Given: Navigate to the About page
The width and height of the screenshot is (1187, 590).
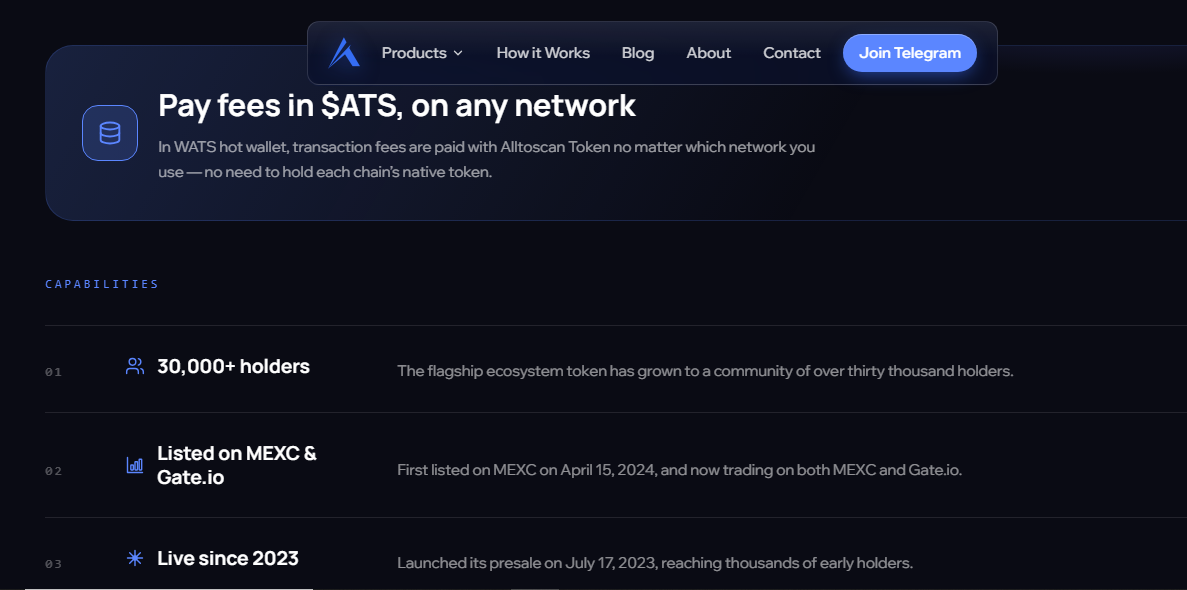Looking at the screenshot, I should point(709,53).
